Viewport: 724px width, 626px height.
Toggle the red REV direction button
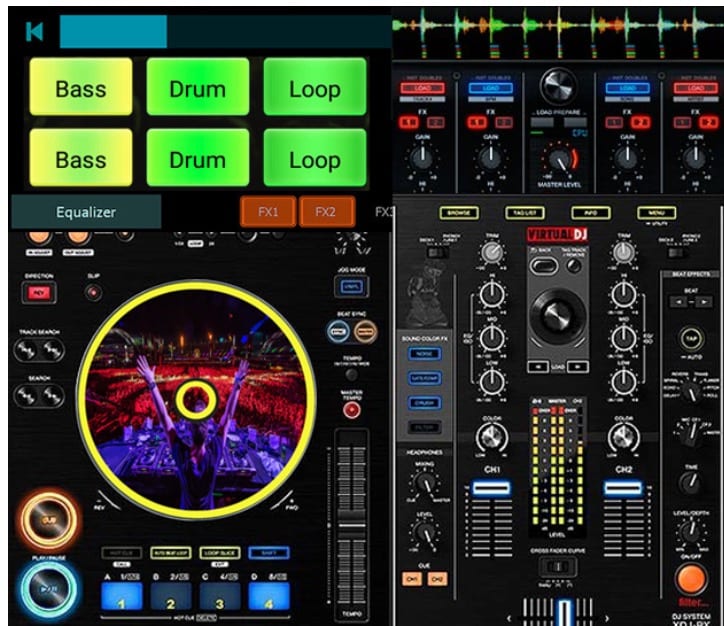[39, 293]
